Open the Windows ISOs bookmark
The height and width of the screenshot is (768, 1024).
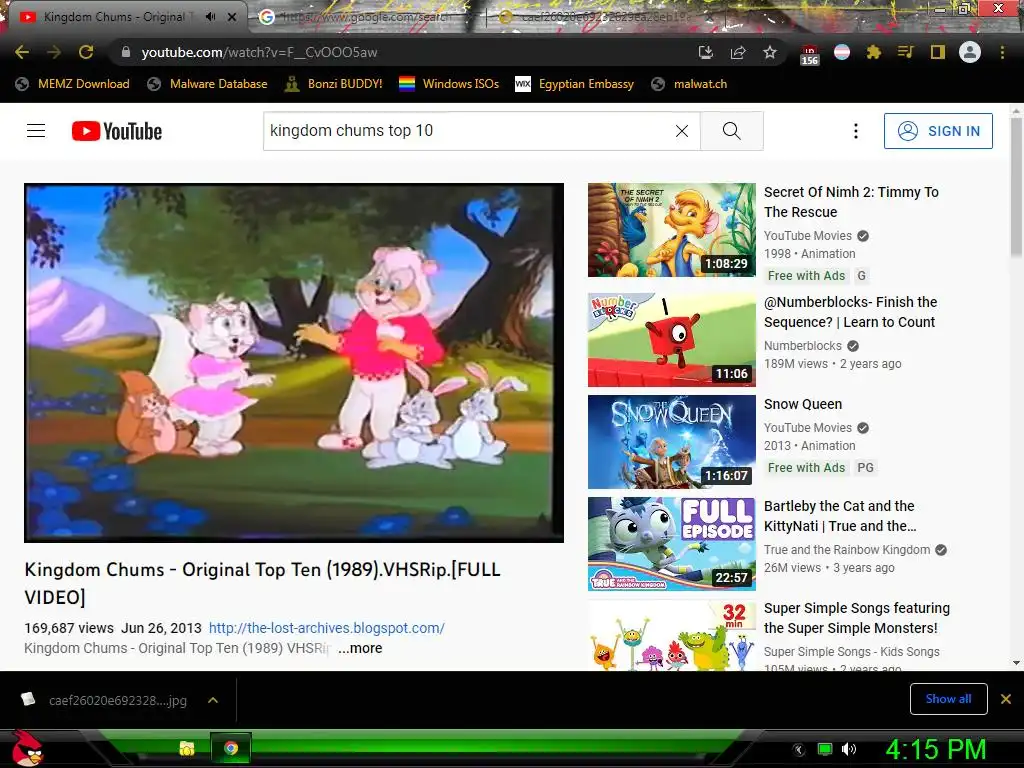[449, 84]
